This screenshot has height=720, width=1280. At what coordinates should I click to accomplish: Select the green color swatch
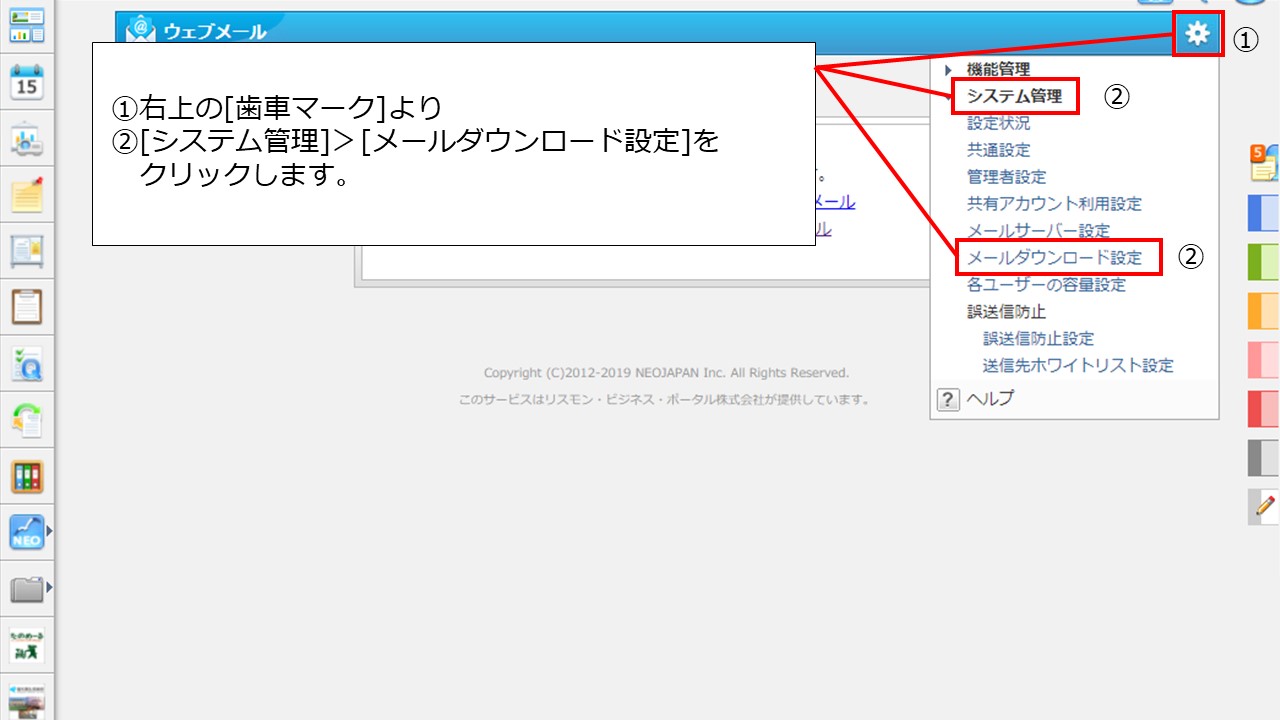(1264, 262)
